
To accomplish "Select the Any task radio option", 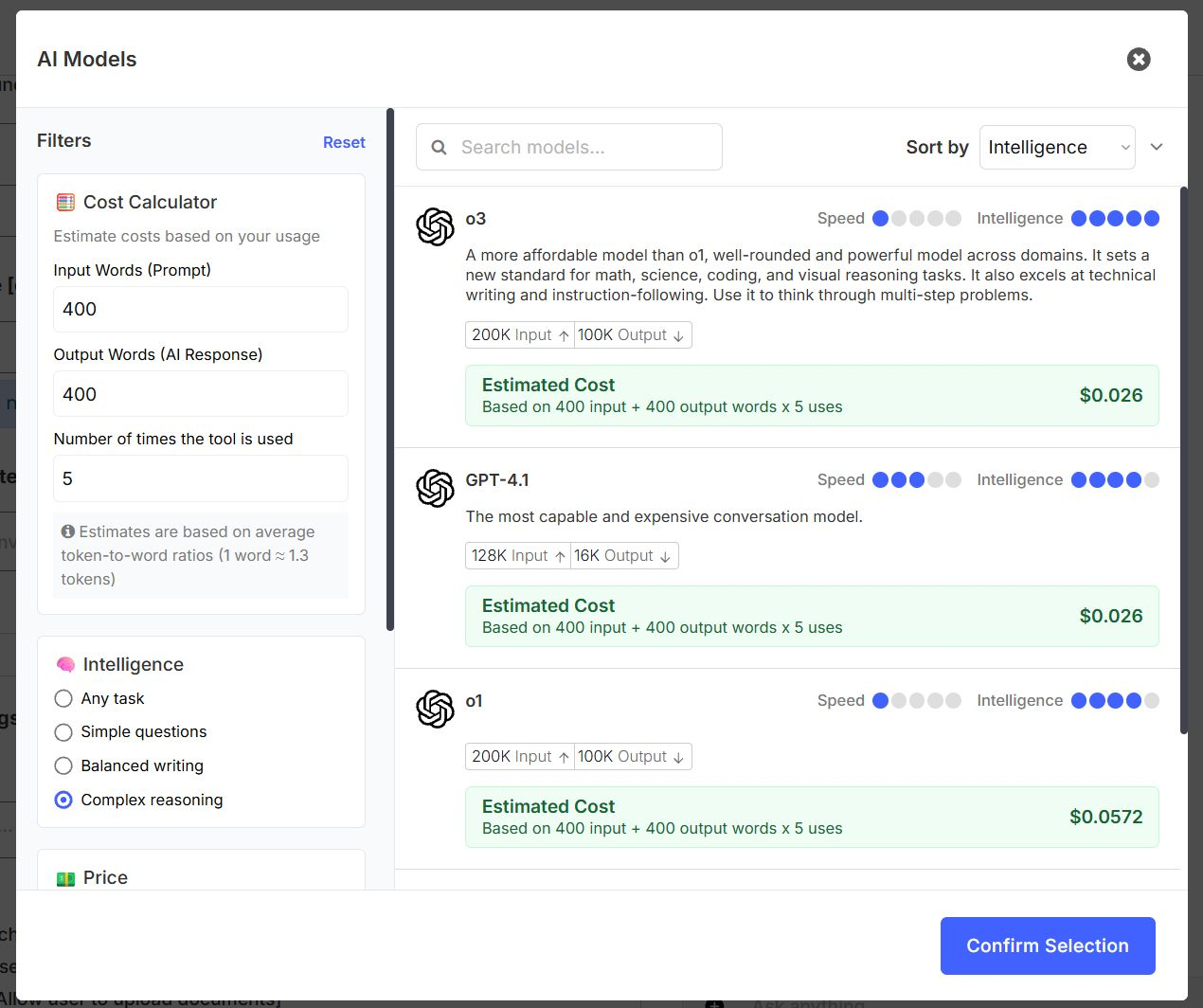I will pyautogui.click(x=63, y=698).
